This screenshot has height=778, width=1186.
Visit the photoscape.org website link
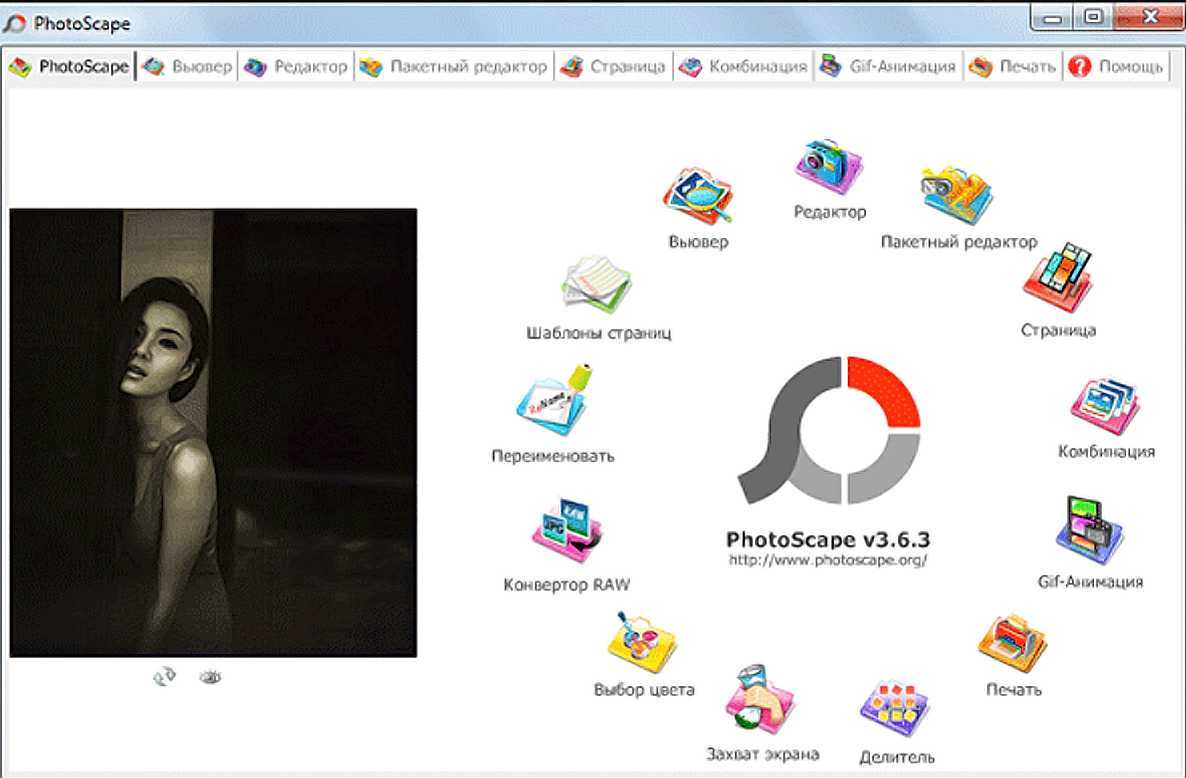[x=828, y=561]
